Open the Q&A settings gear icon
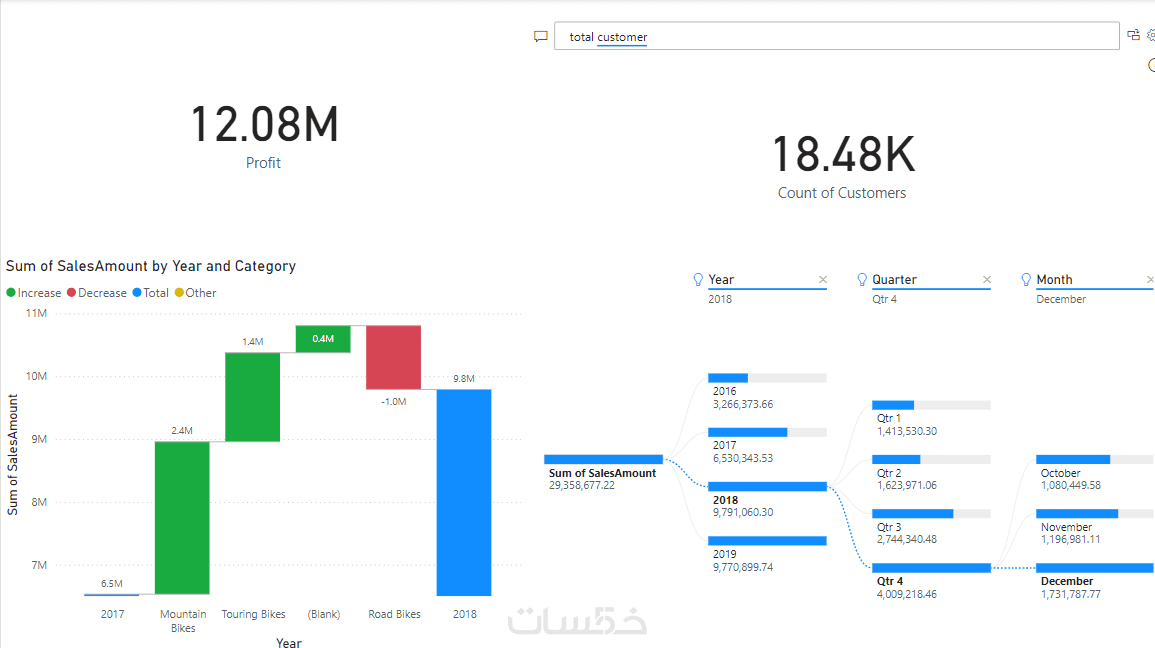The image size is (1155, 648). [x=1151, y=35]
